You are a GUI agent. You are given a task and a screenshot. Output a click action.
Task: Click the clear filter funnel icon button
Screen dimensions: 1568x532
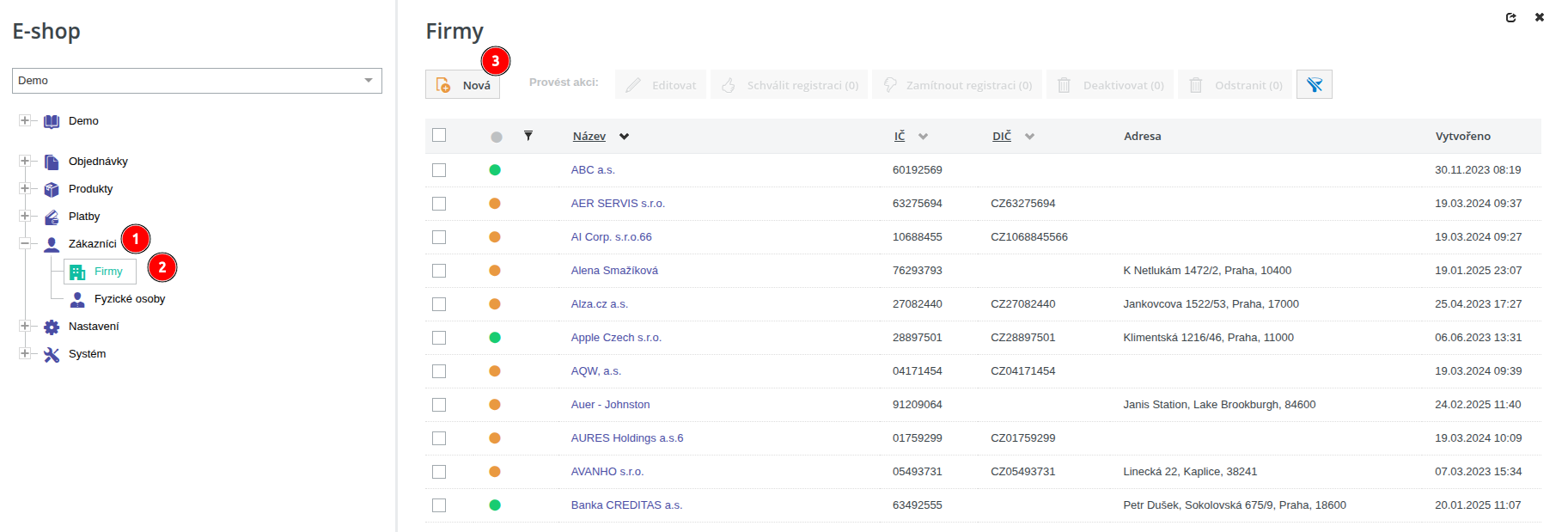[1314, 84]
